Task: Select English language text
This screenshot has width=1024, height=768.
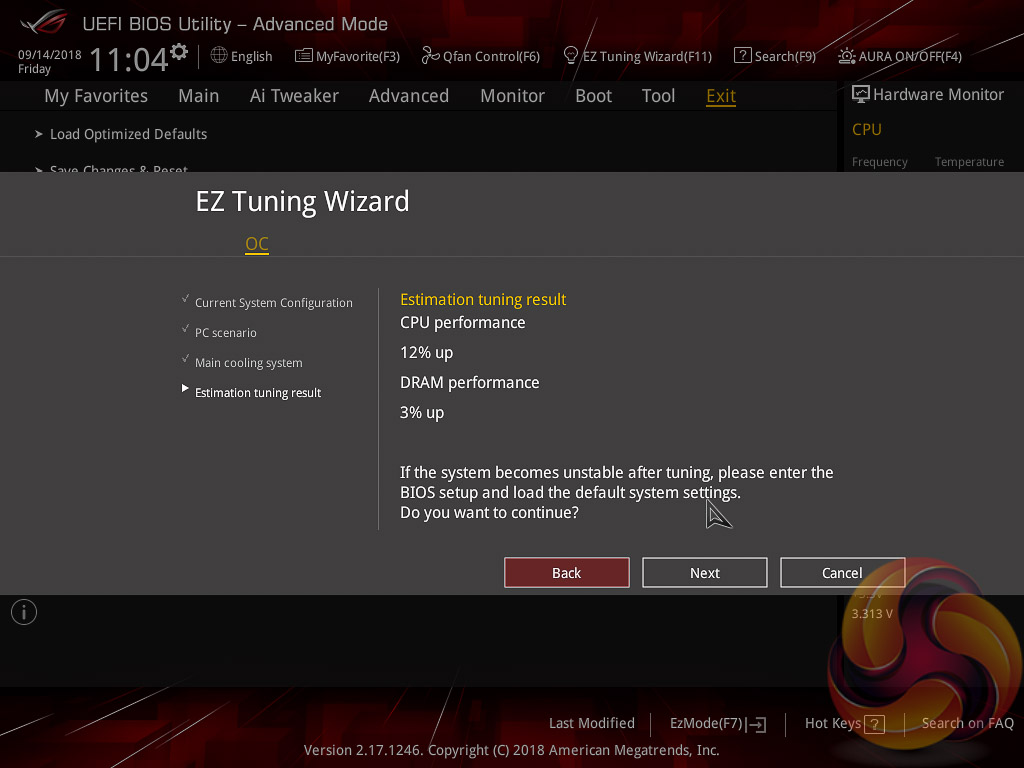Action: (x=251, y=56)
